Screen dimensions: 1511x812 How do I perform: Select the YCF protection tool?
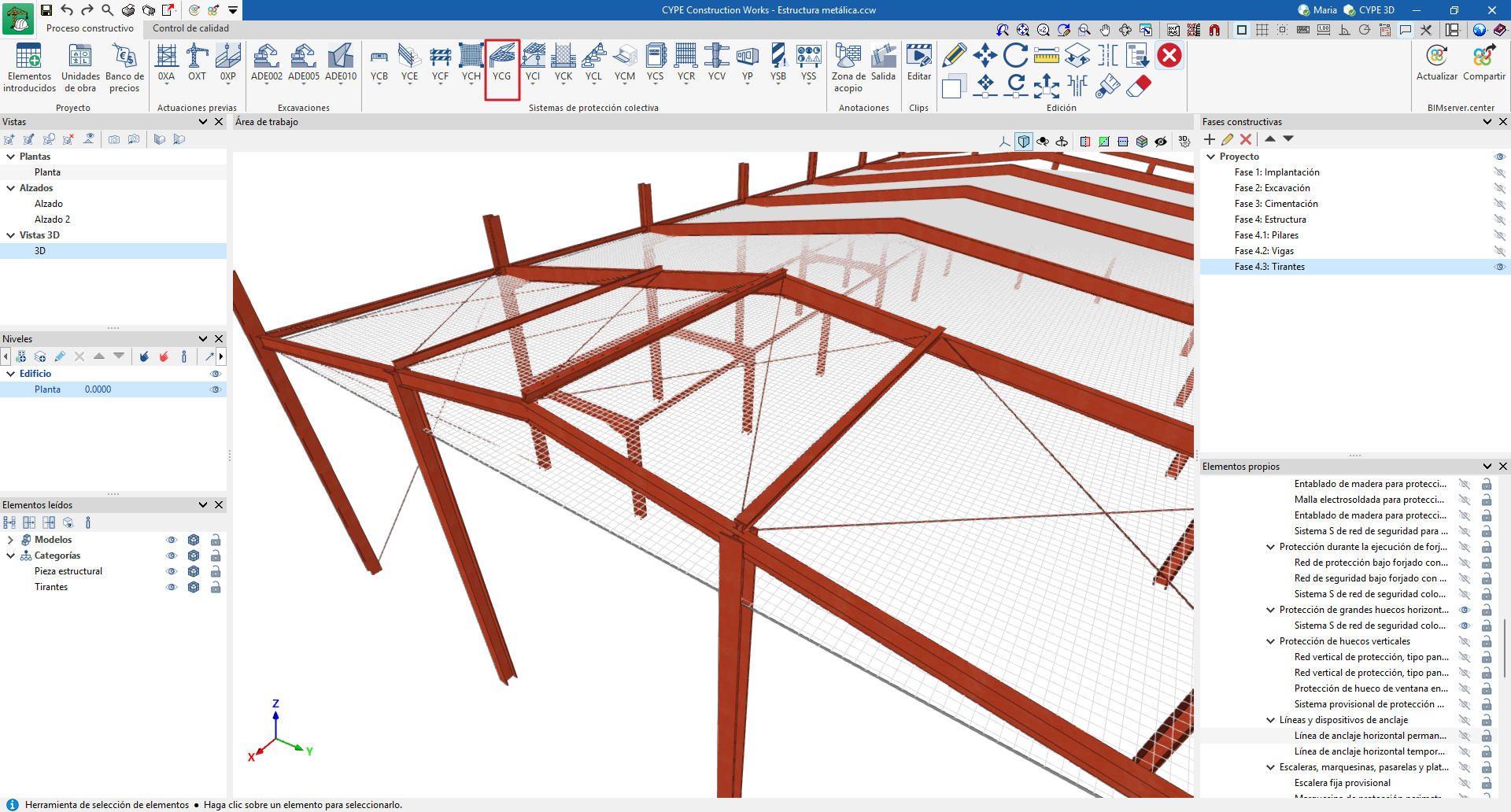pyautogui.click(x=440, y=63)
